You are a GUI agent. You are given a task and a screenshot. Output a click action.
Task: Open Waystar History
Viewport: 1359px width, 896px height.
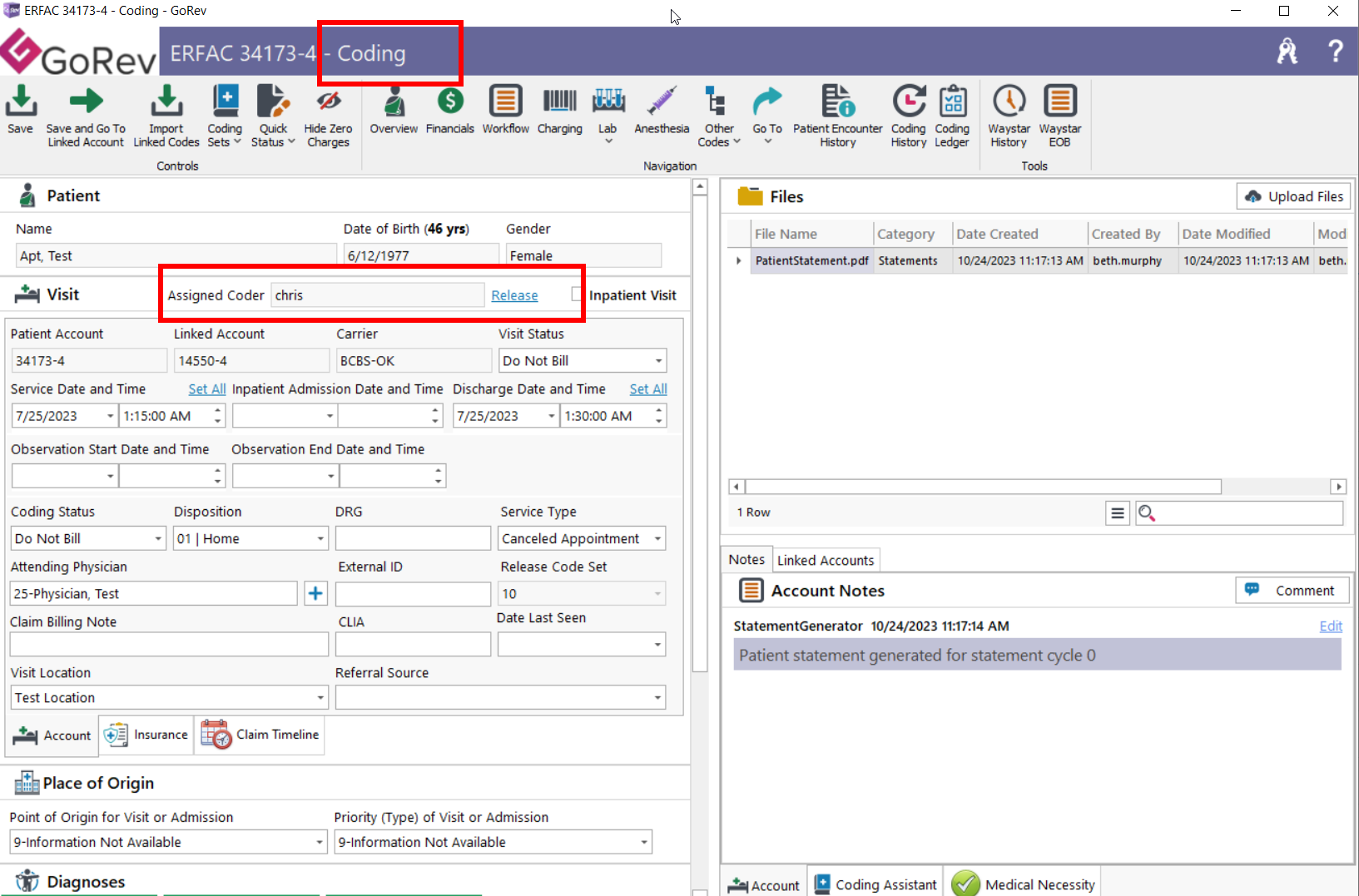pyautogui.click(x=1009, y=116)
